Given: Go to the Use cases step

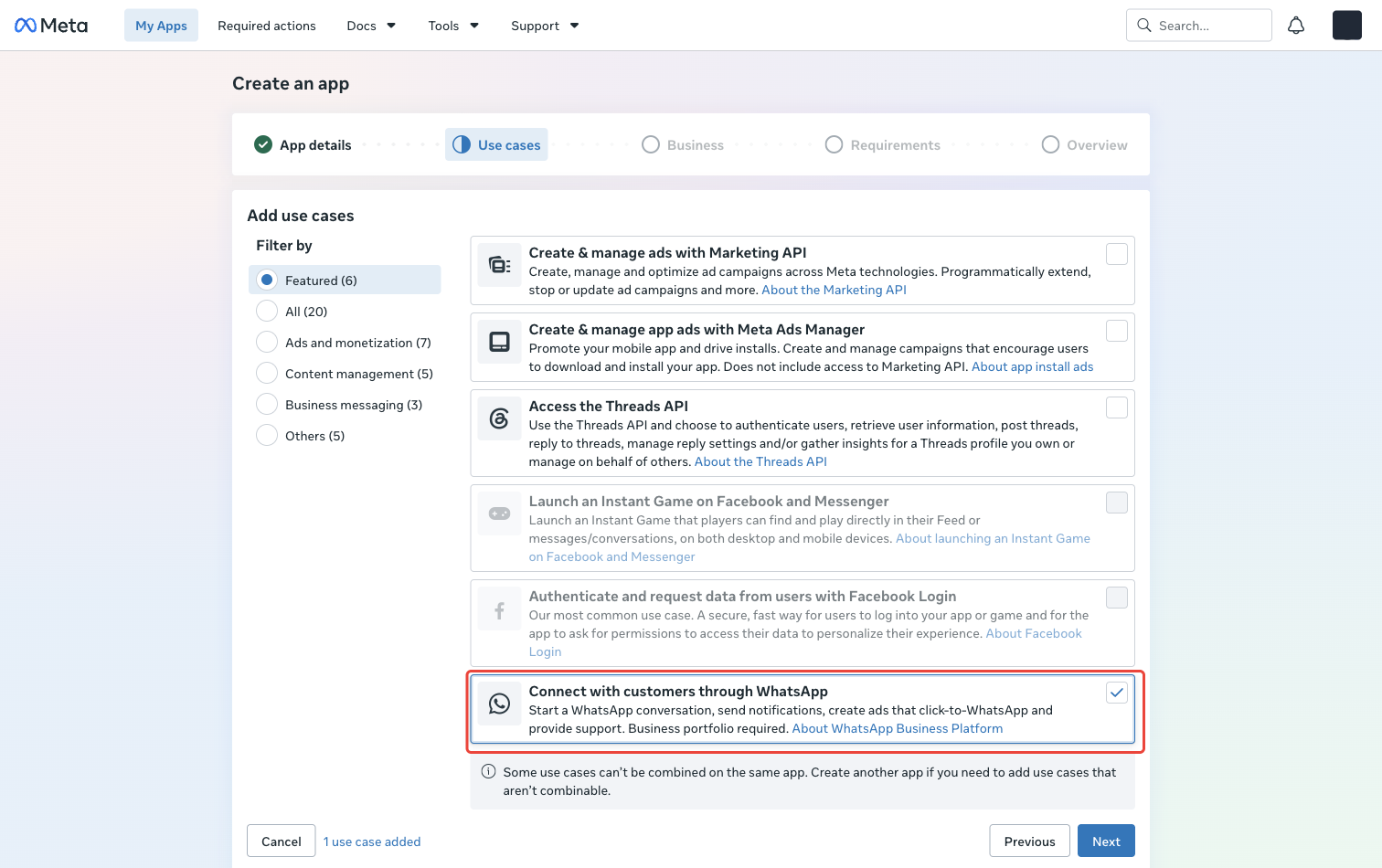Looking at the screenshot, I should pos(496,144).
